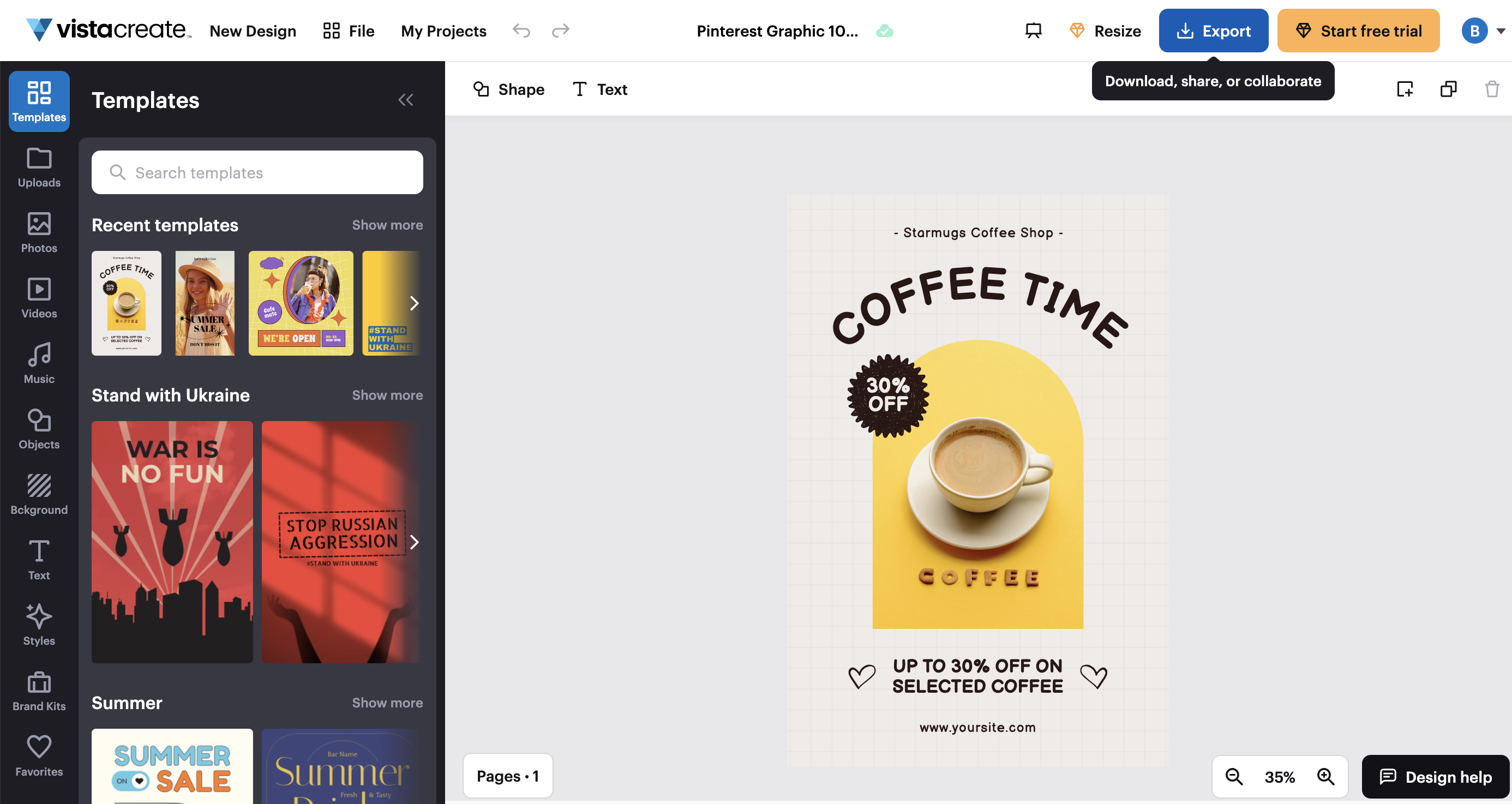The width and height of the screenshot is (1512, 804).
Task: Select the Stop Russian Aggression template
Action: point(341,542)
